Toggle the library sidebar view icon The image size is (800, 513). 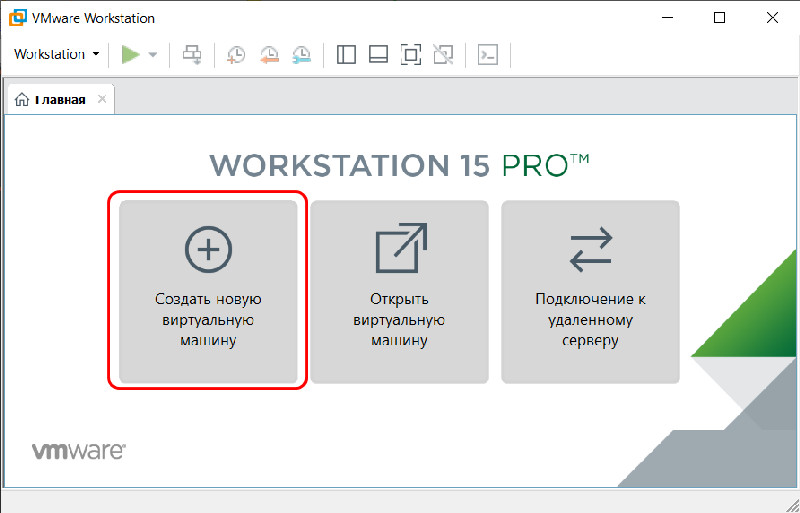[x=346, y=55]
